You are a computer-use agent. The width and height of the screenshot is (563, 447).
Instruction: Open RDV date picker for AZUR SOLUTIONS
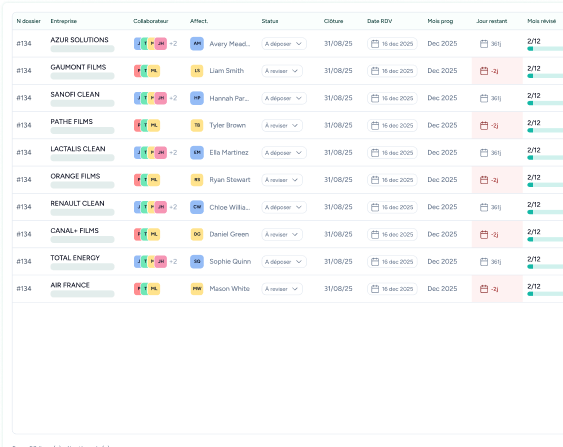pos(392,43)
